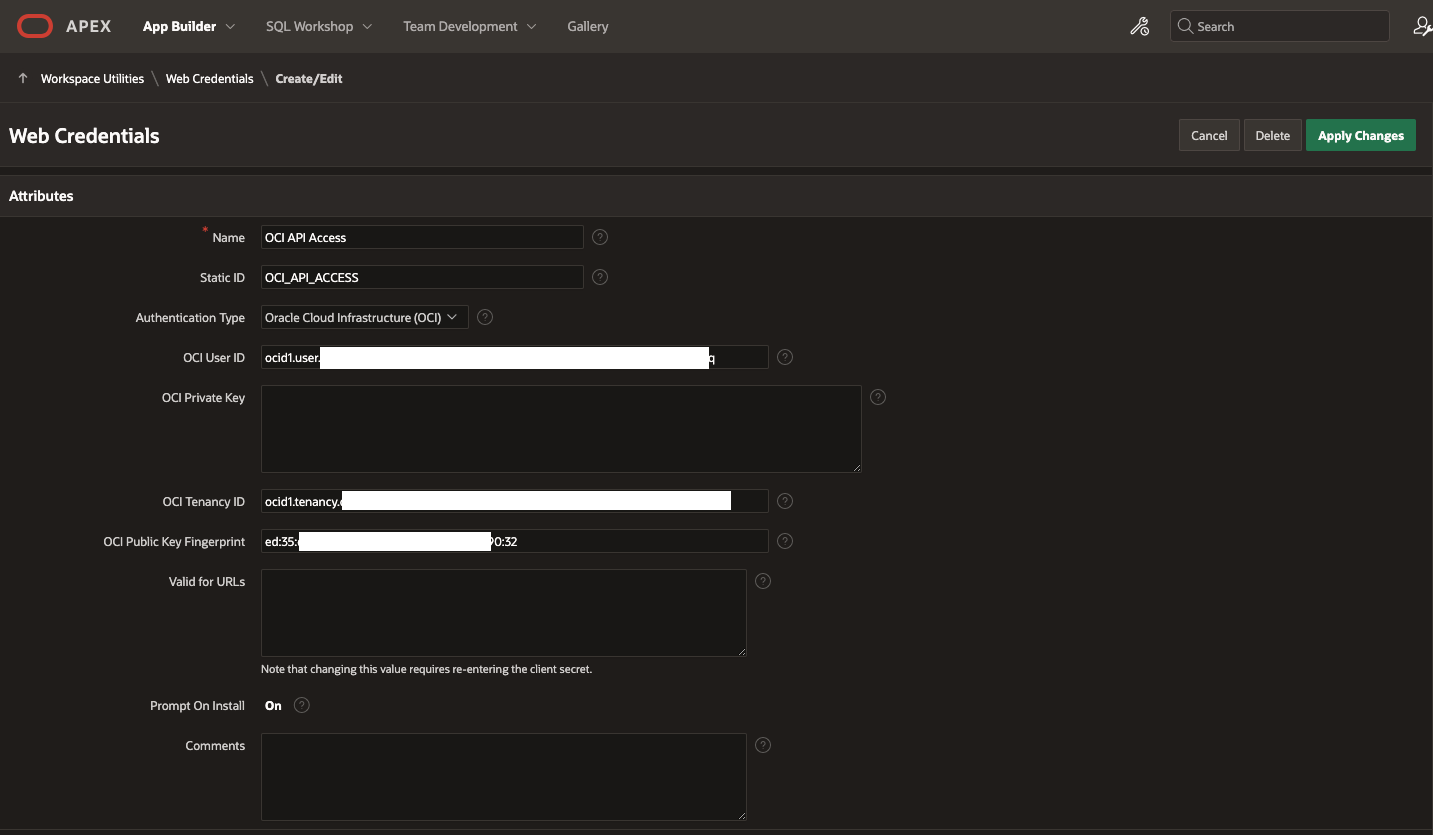
Task: Open help for Authentication Type
Action: pyautogui.click(x=485, y=317)
